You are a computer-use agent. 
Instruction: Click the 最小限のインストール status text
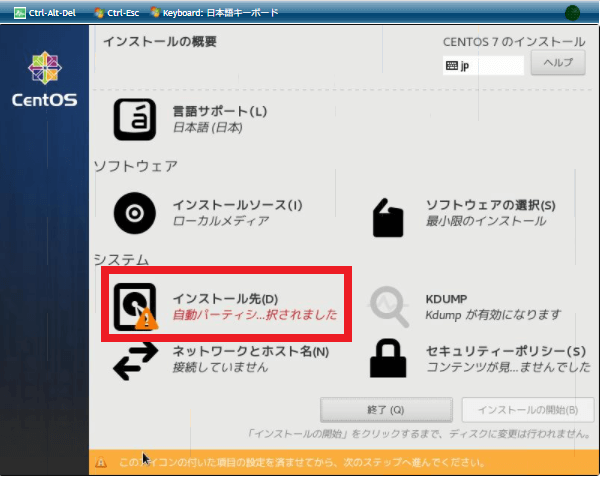486,221
